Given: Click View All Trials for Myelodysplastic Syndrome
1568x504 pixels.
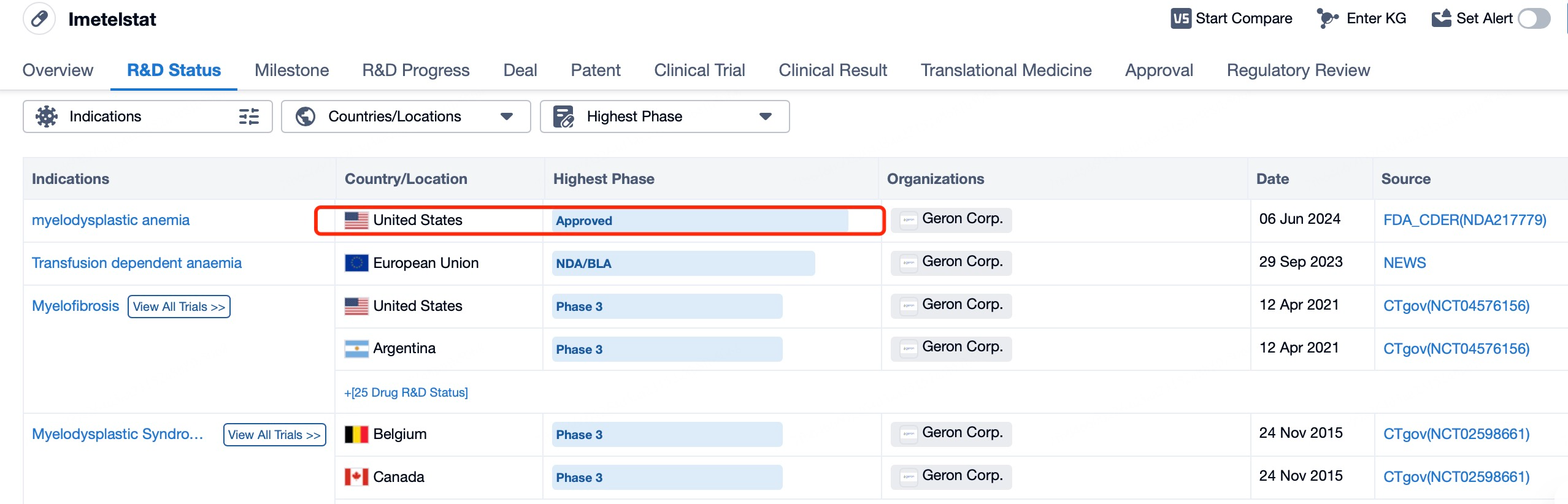Looking at the screenshot, I should pos(274,435).
